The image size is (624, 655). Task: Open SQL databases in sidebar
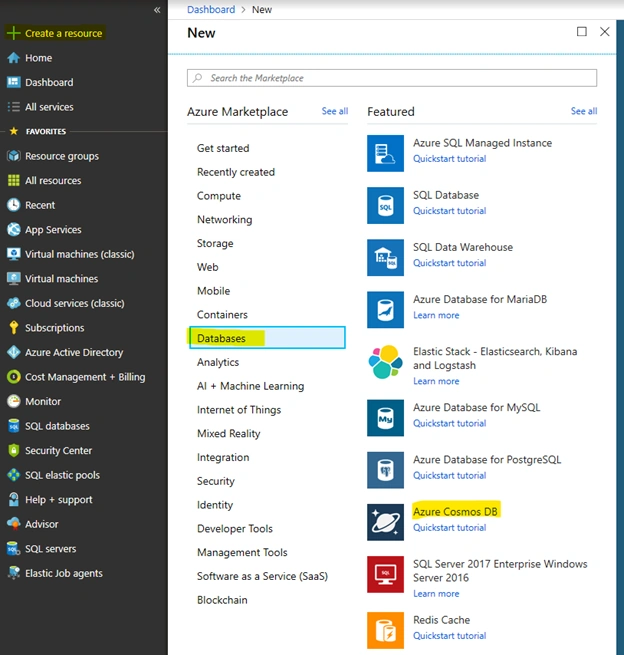point(57,426)
